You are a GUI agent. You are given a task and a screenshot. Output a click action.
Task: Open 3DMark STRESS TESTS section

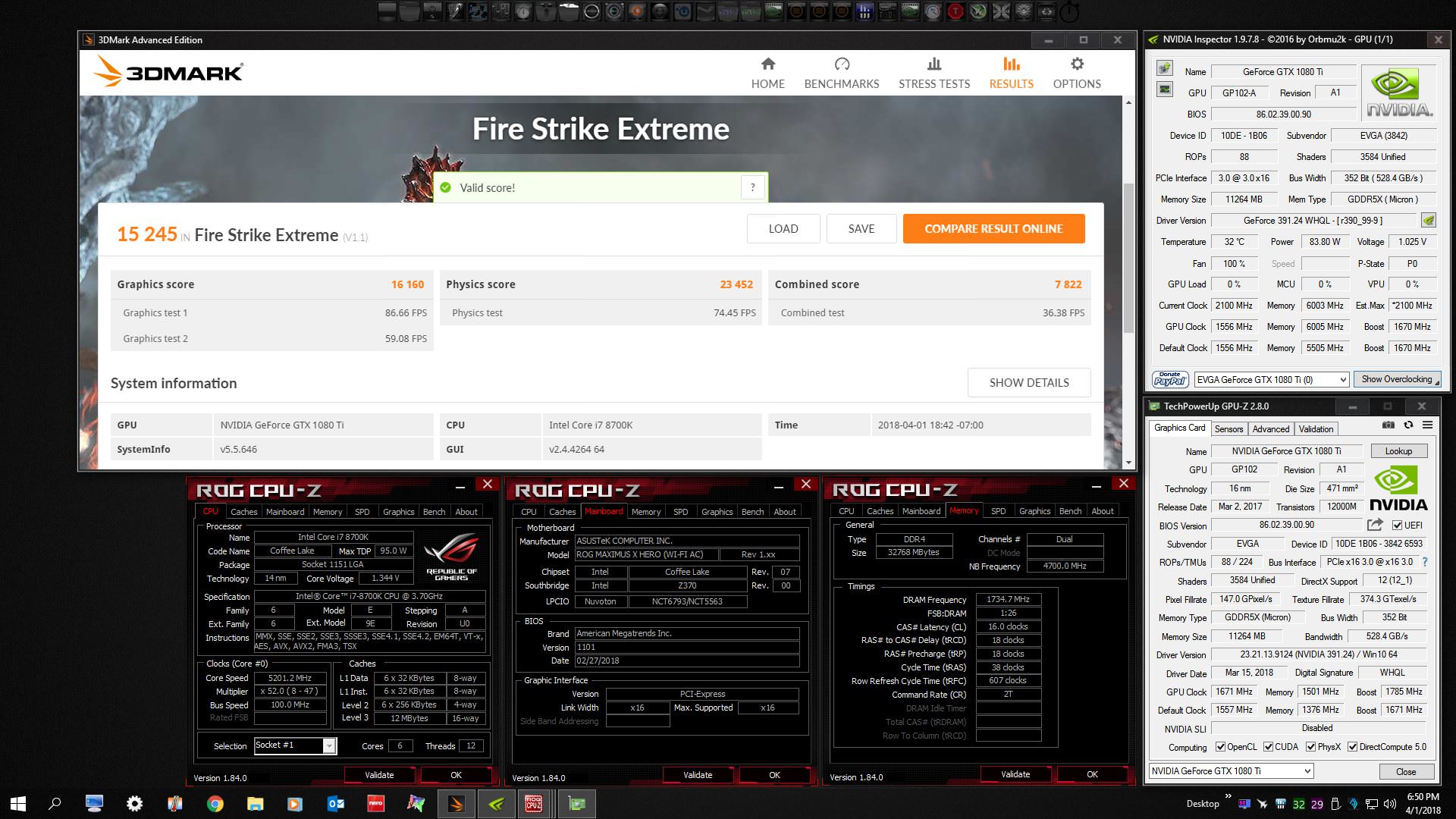pos(934,74)
